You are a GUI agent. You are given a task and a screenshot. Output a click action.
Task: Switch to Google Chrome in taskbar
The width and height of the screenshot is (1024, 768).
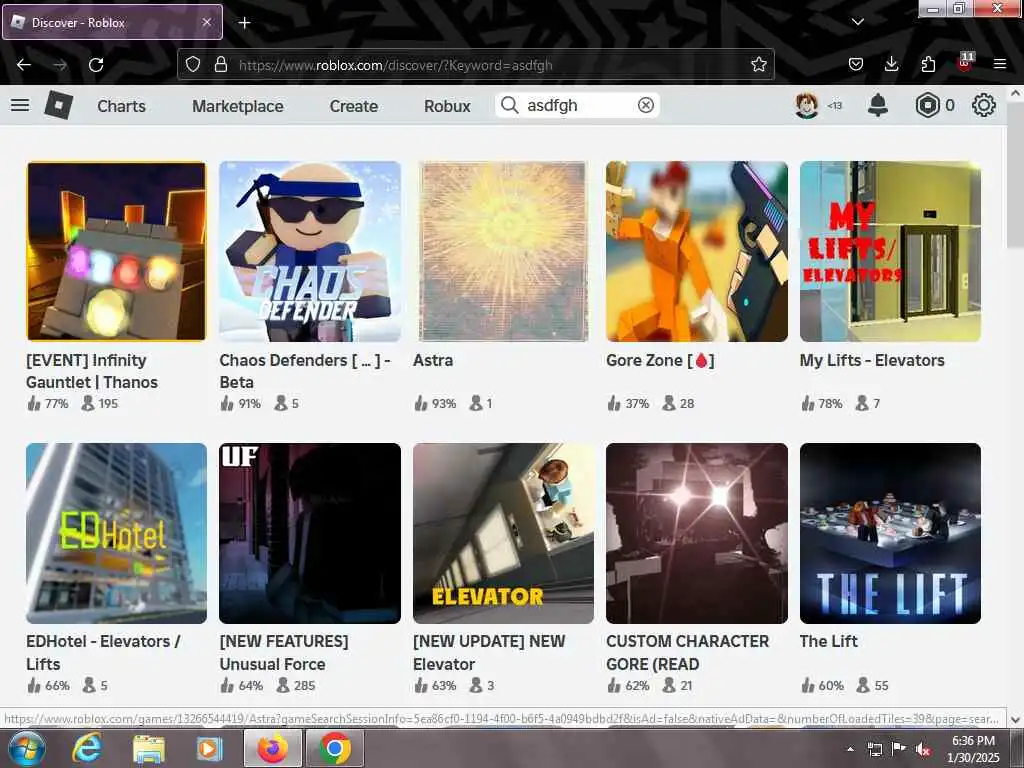coord(334,748)
